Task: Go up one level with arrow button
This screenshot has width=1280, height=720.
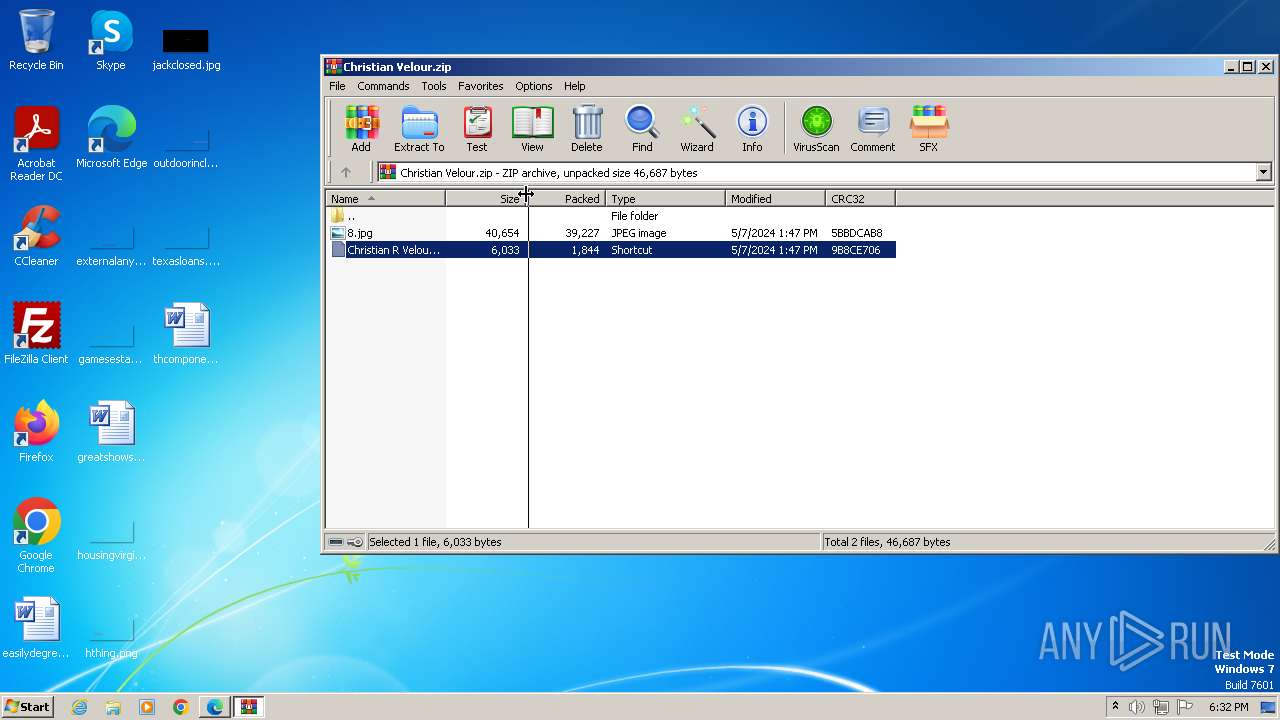Action: (346, 173)
